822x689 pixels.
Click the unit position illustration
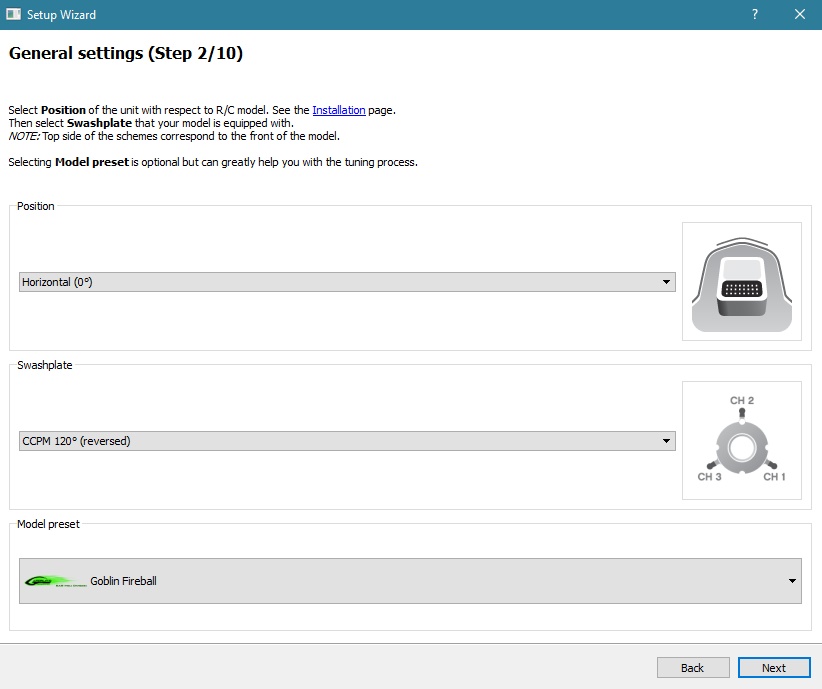(x=741, y=281)
